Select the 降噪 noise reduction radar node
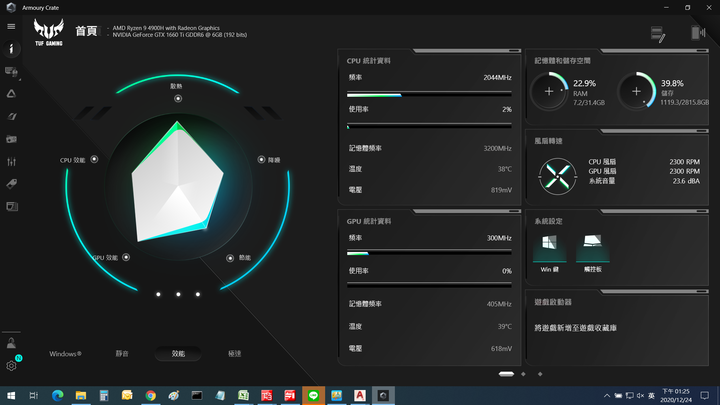 click(x=261, y=159)
